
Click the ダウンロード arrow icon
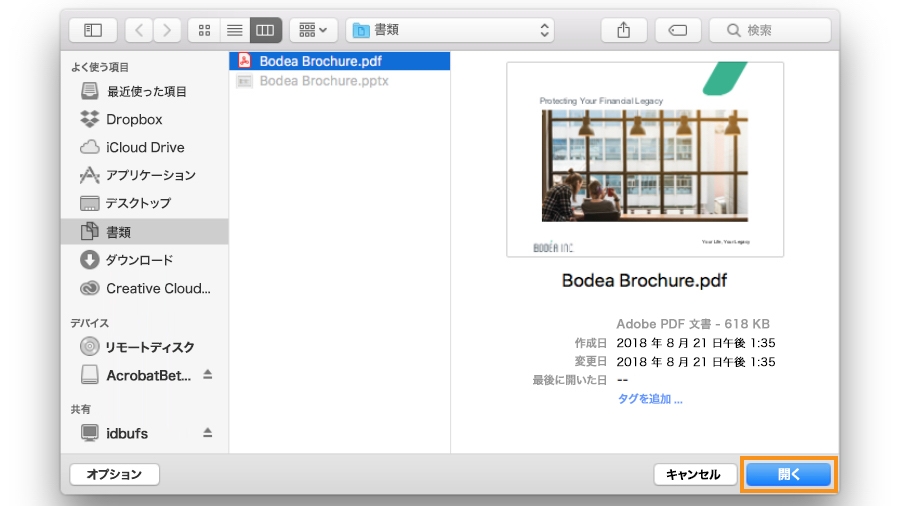click(90, 260)
